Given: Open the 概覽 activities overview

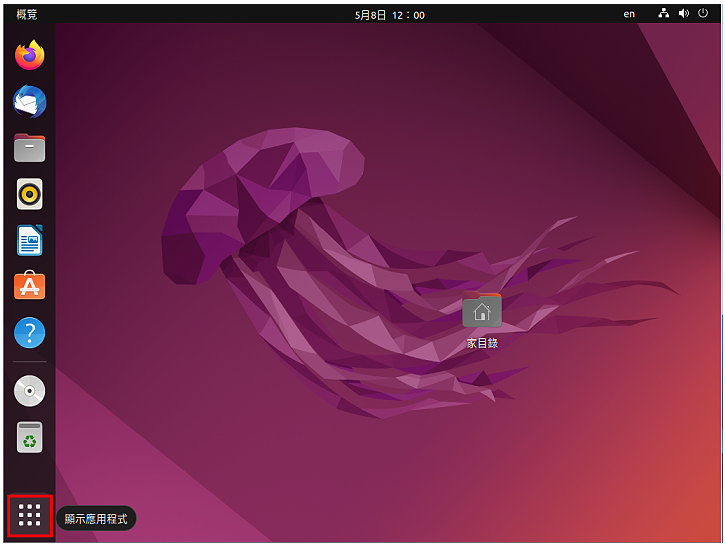Looking at the screenshot, I should (27, 14).
